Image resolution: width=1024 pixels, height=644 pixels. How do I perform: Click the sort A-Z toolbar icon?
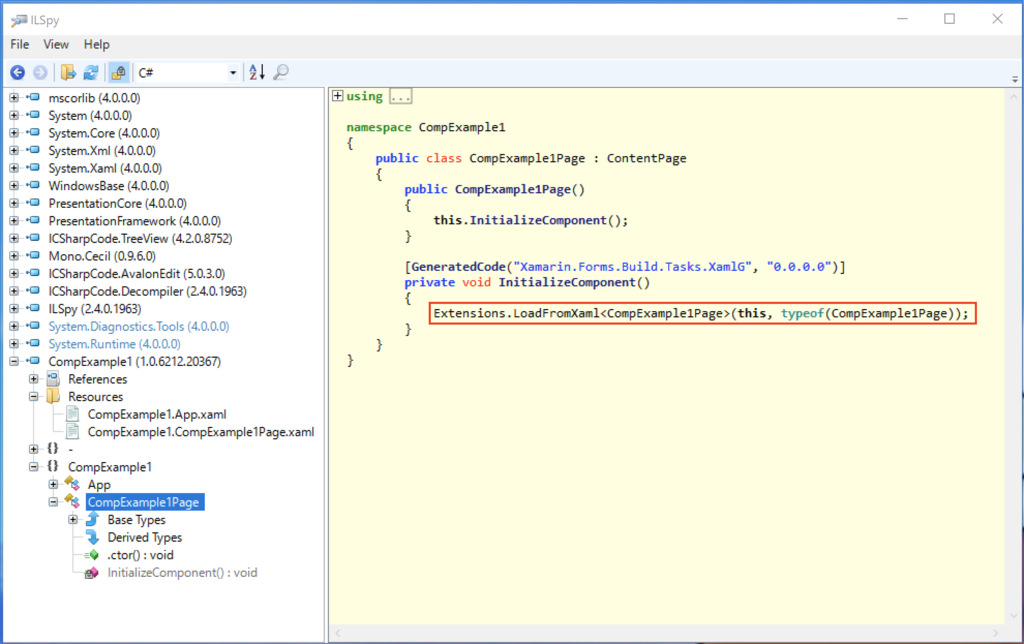pos(257,72)
